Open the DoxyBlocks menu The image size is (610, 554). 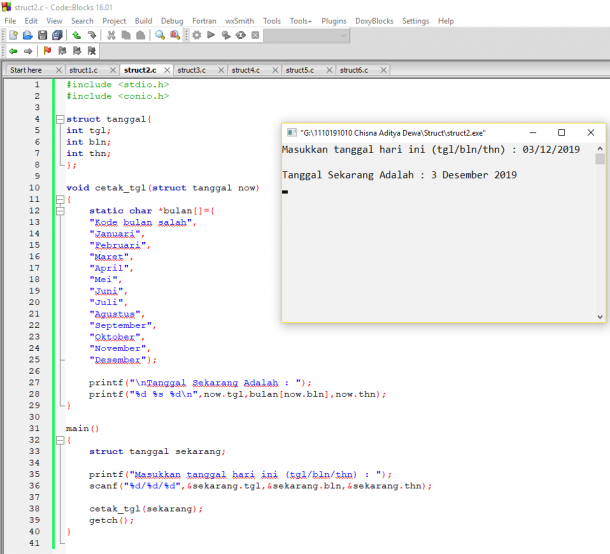[x=374, y=21]
